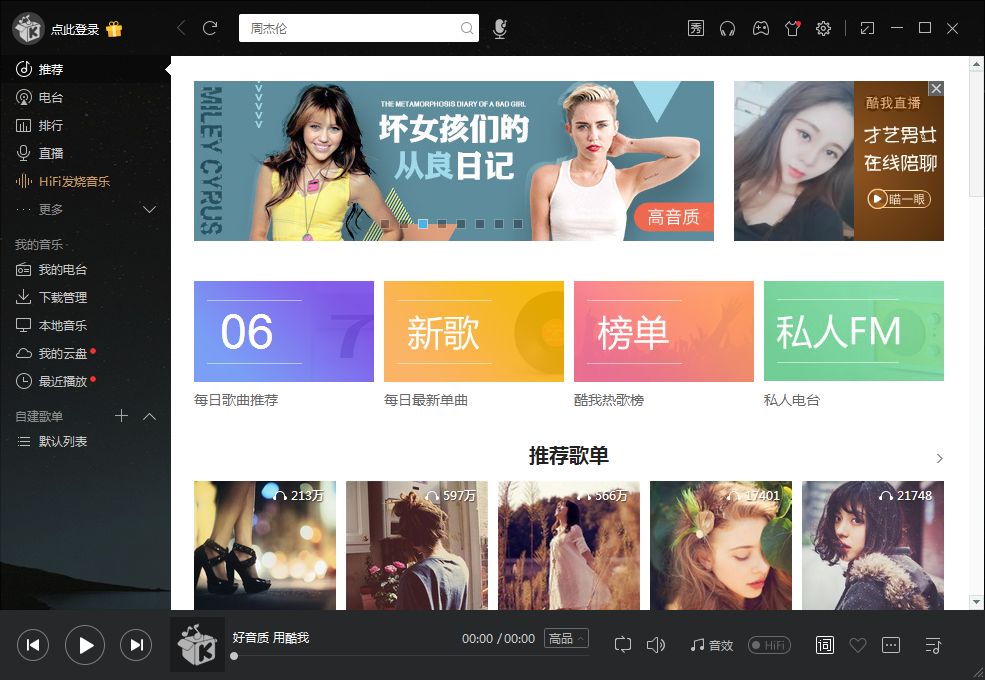Viewport: 985px width, 680px height.
Task: Click the playback progress slider
Action: point(411,656)
